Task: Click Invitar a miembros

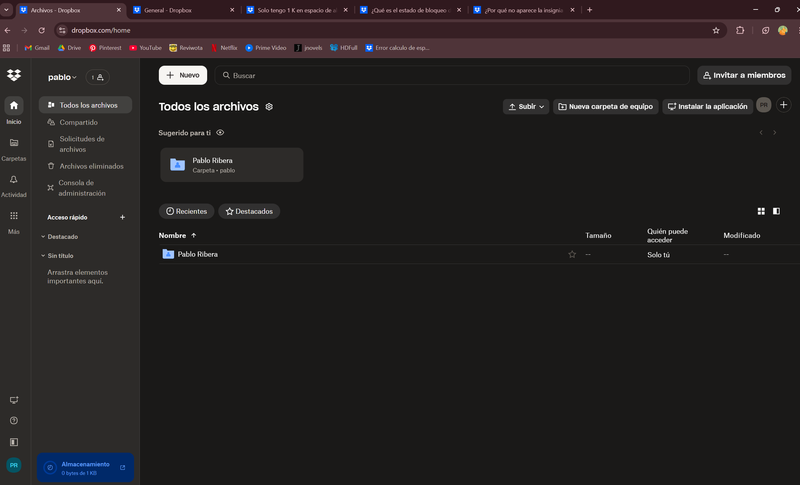Action: point(744,75)
